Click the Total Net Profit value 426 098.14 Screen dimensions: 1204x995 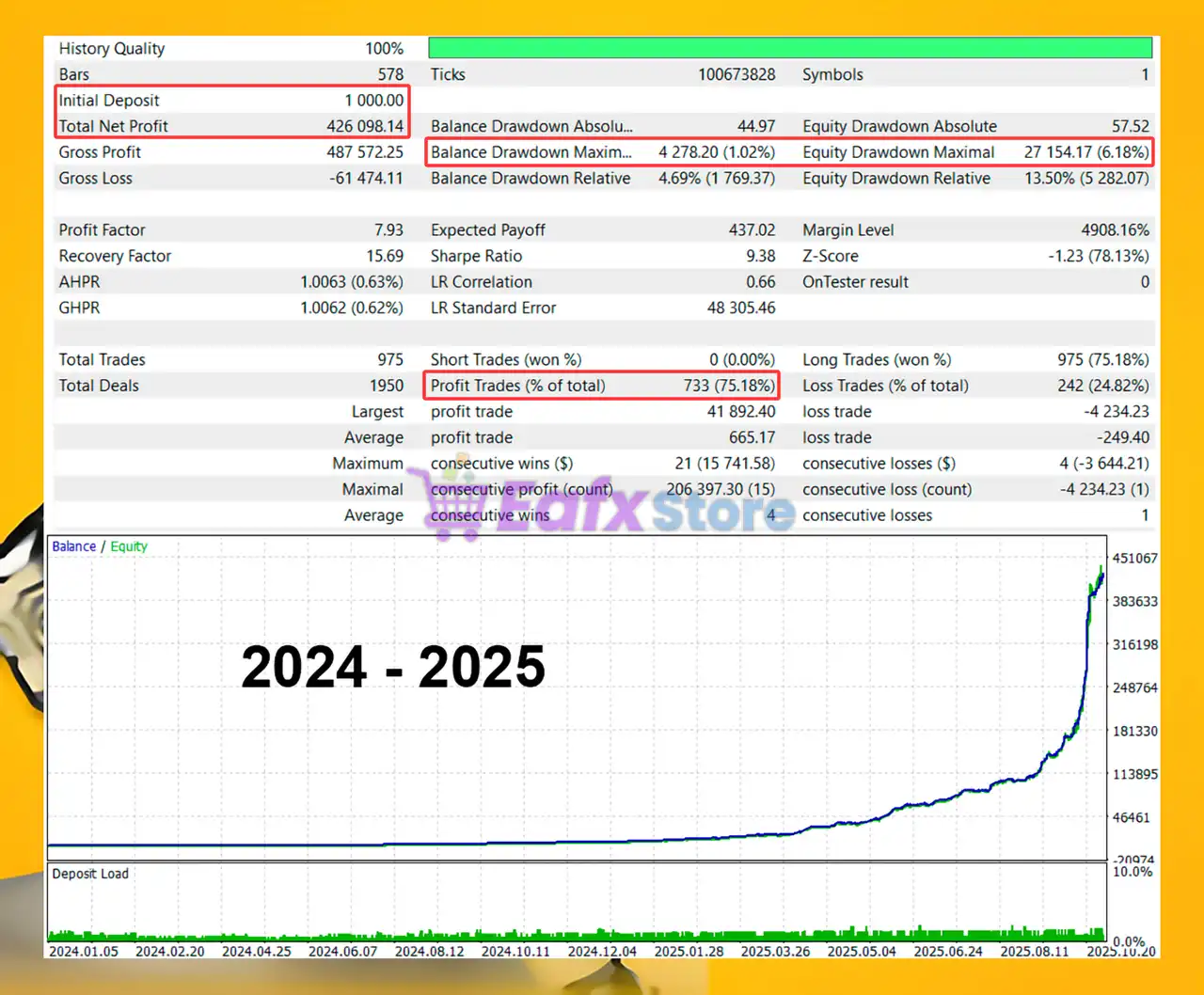364,126
